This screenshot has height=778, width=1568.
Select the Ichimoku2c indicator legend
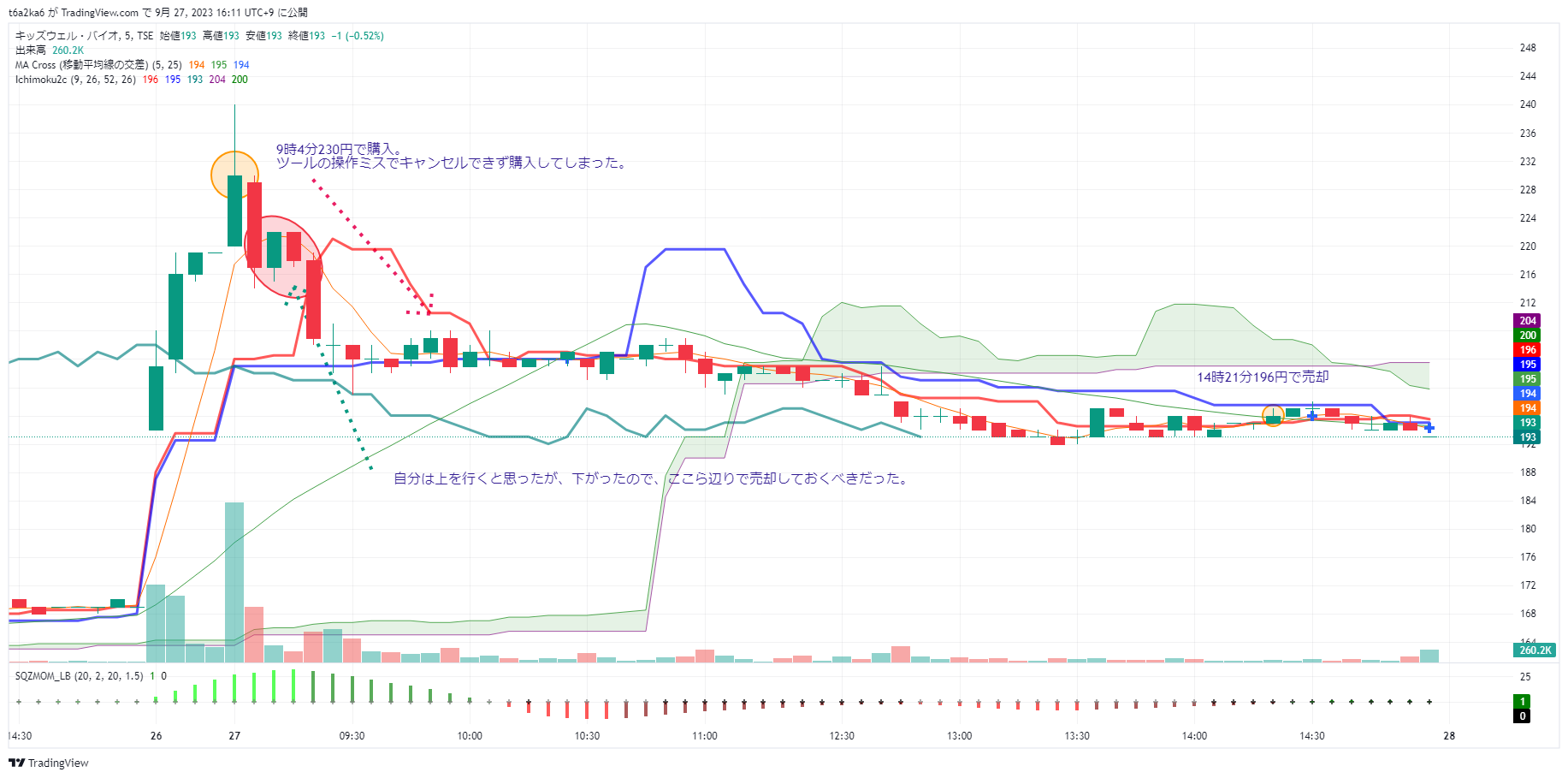75,80
